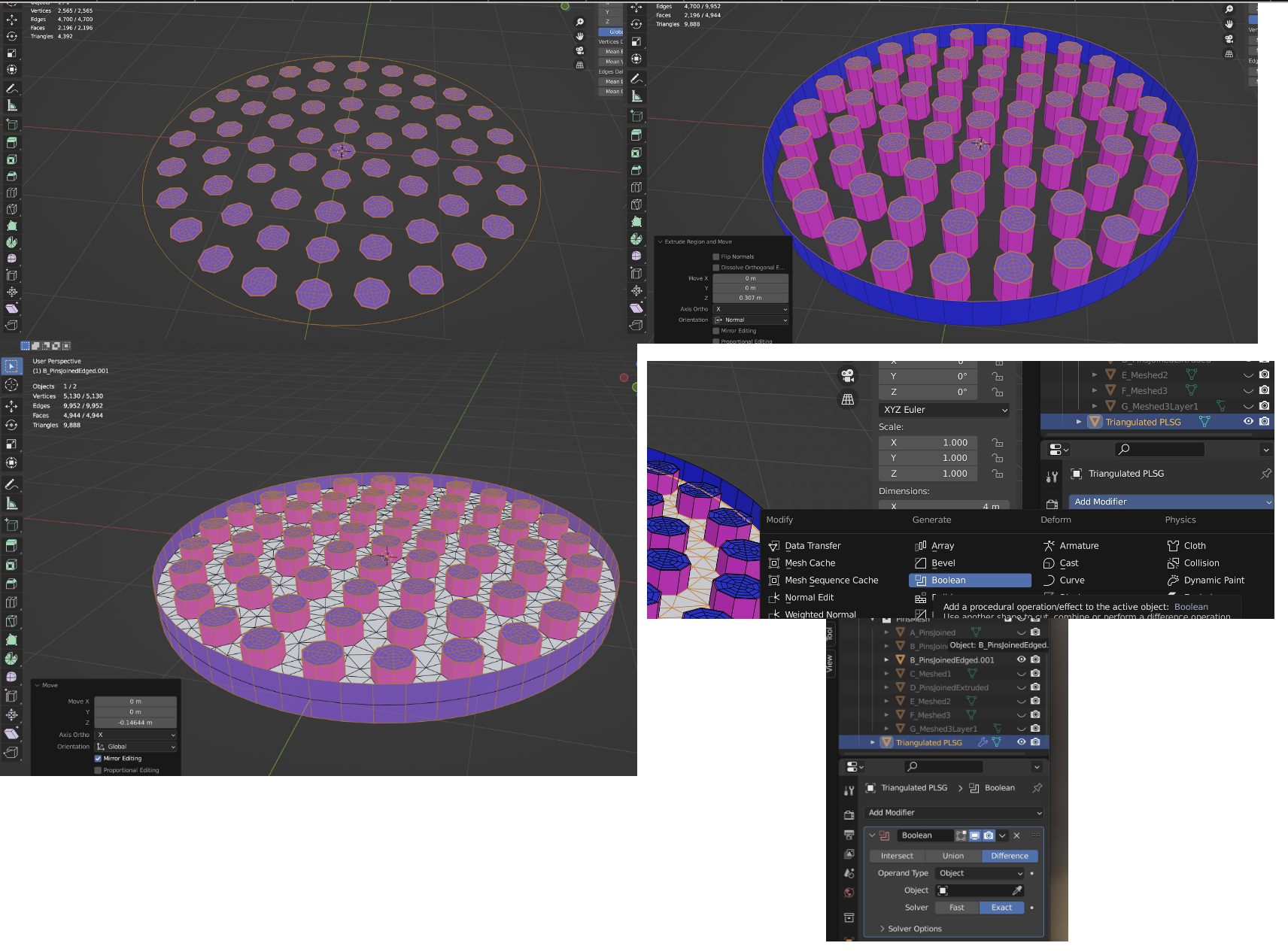
Task: Hide B_PinsJoinedEdged.001 using its eye icon
Action: click(1022, 659)
